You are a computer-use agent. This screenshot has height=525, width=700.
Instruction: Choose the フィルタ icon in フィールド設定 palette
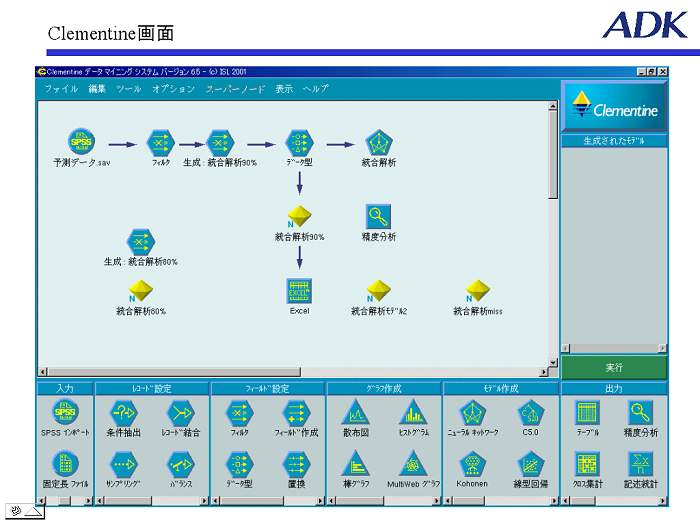click(x=240, y=413)
